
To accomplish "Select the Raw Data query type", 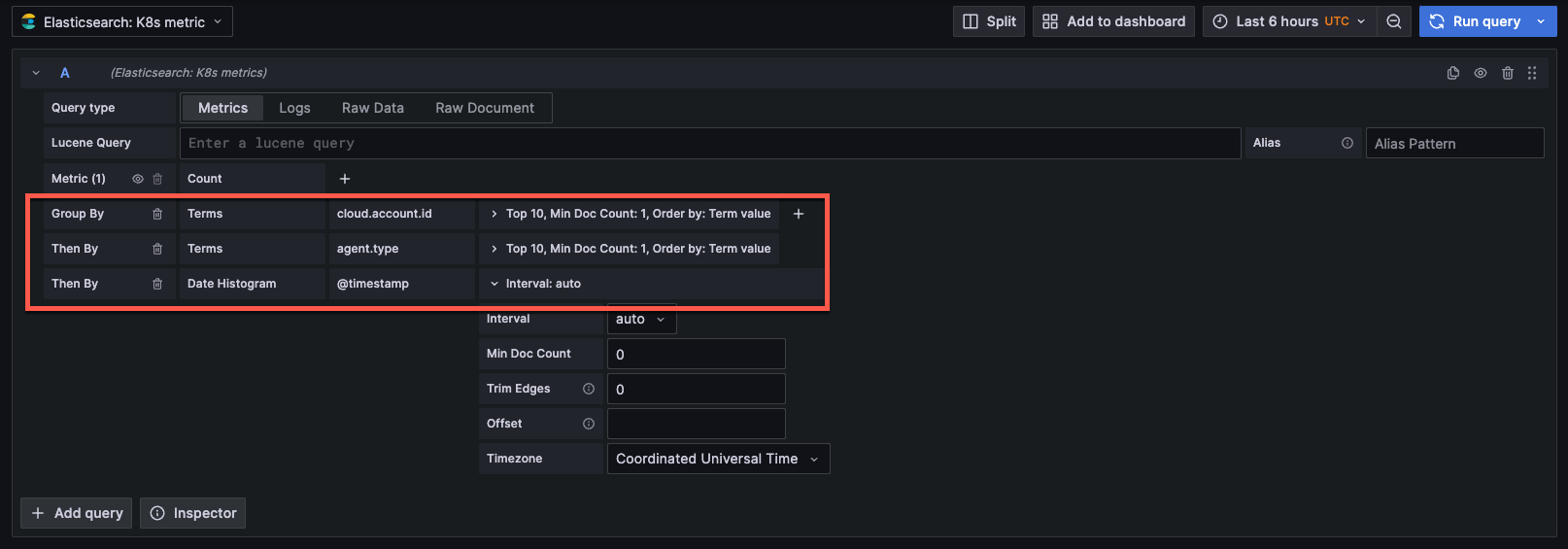I will (373, 108).
